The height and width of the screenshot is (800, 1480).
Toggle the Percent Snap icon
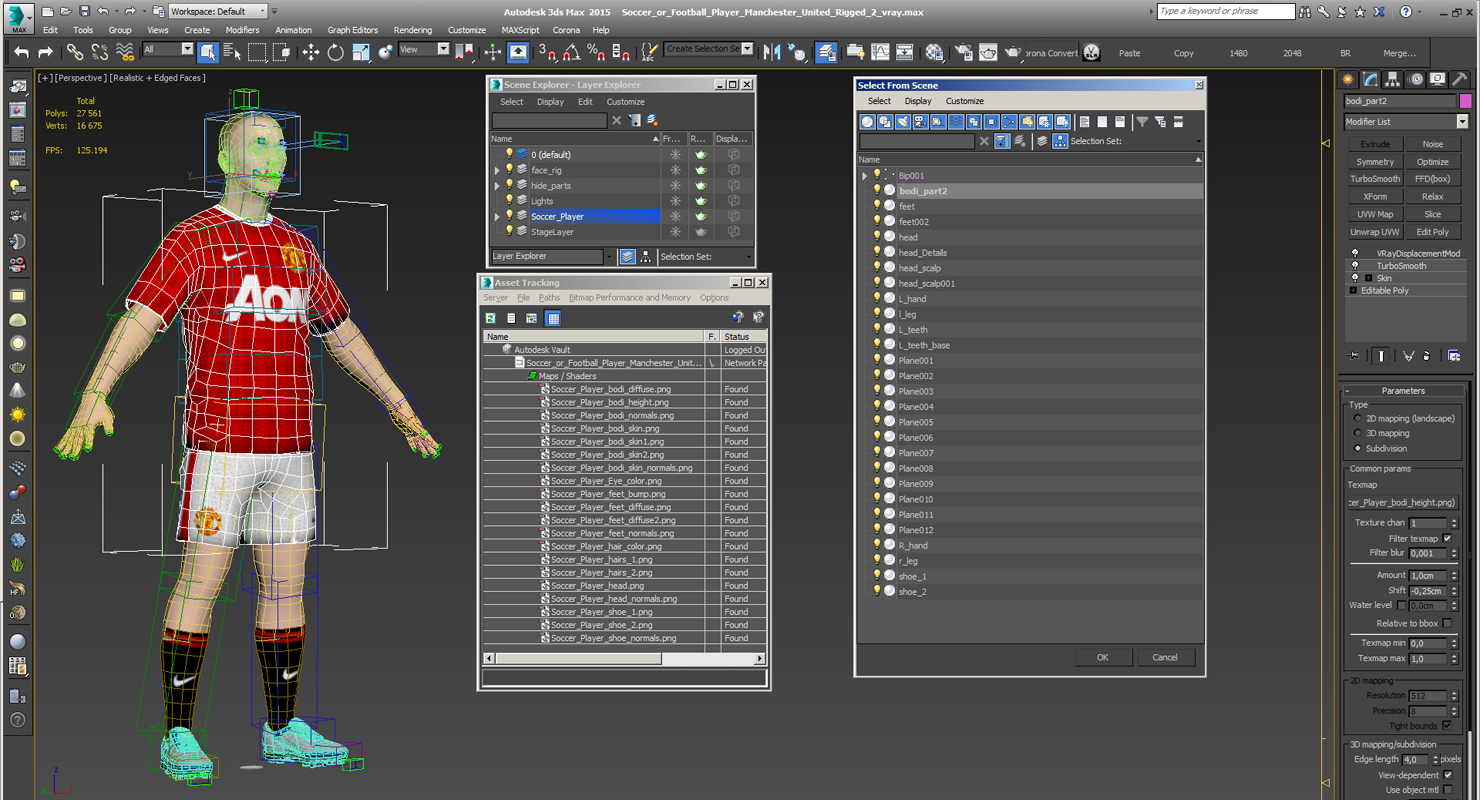click(x=596, y=52)
